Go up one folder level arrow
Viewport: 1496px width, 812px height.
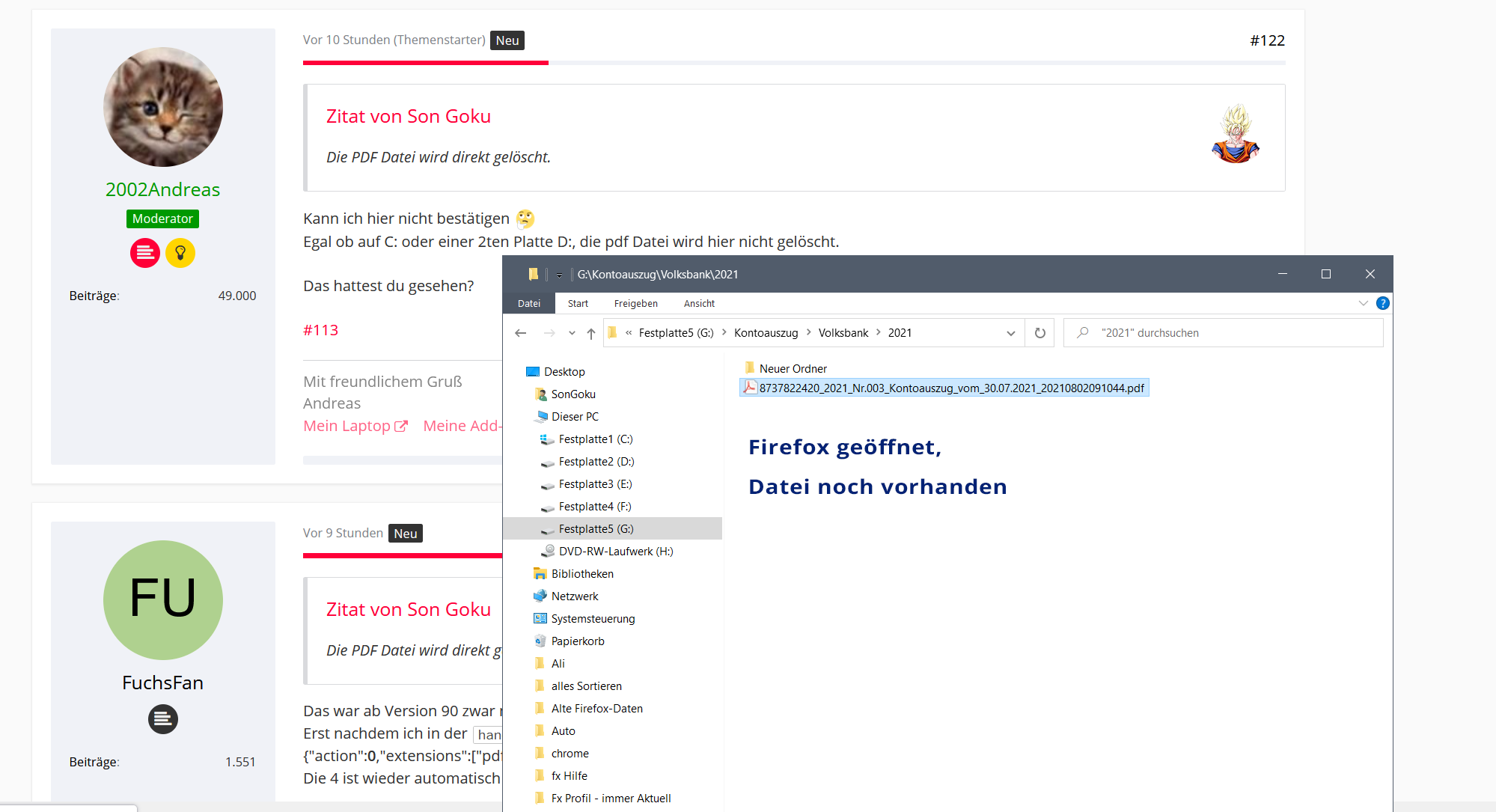(591, 333)
